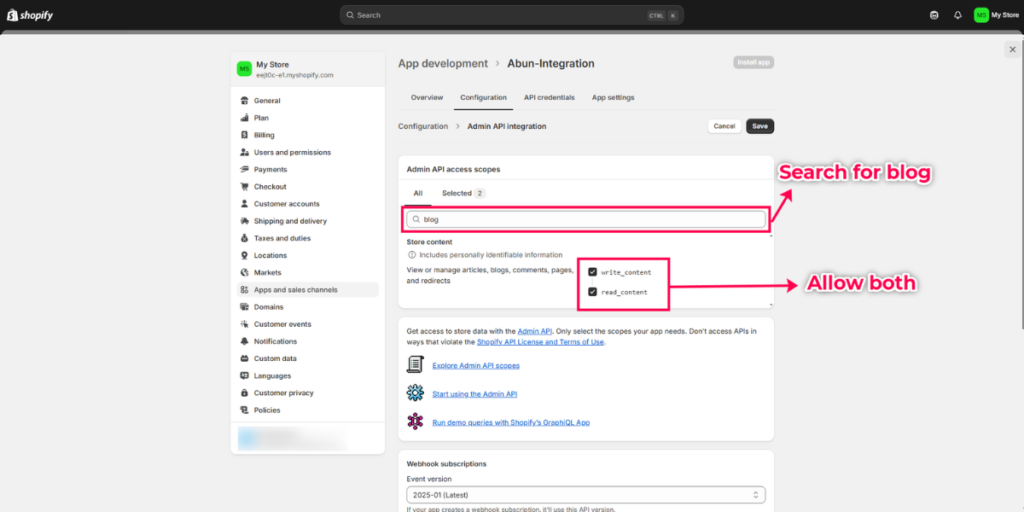Click the Billing icon in sidebar
The image size is (1024, 512).
244,135
